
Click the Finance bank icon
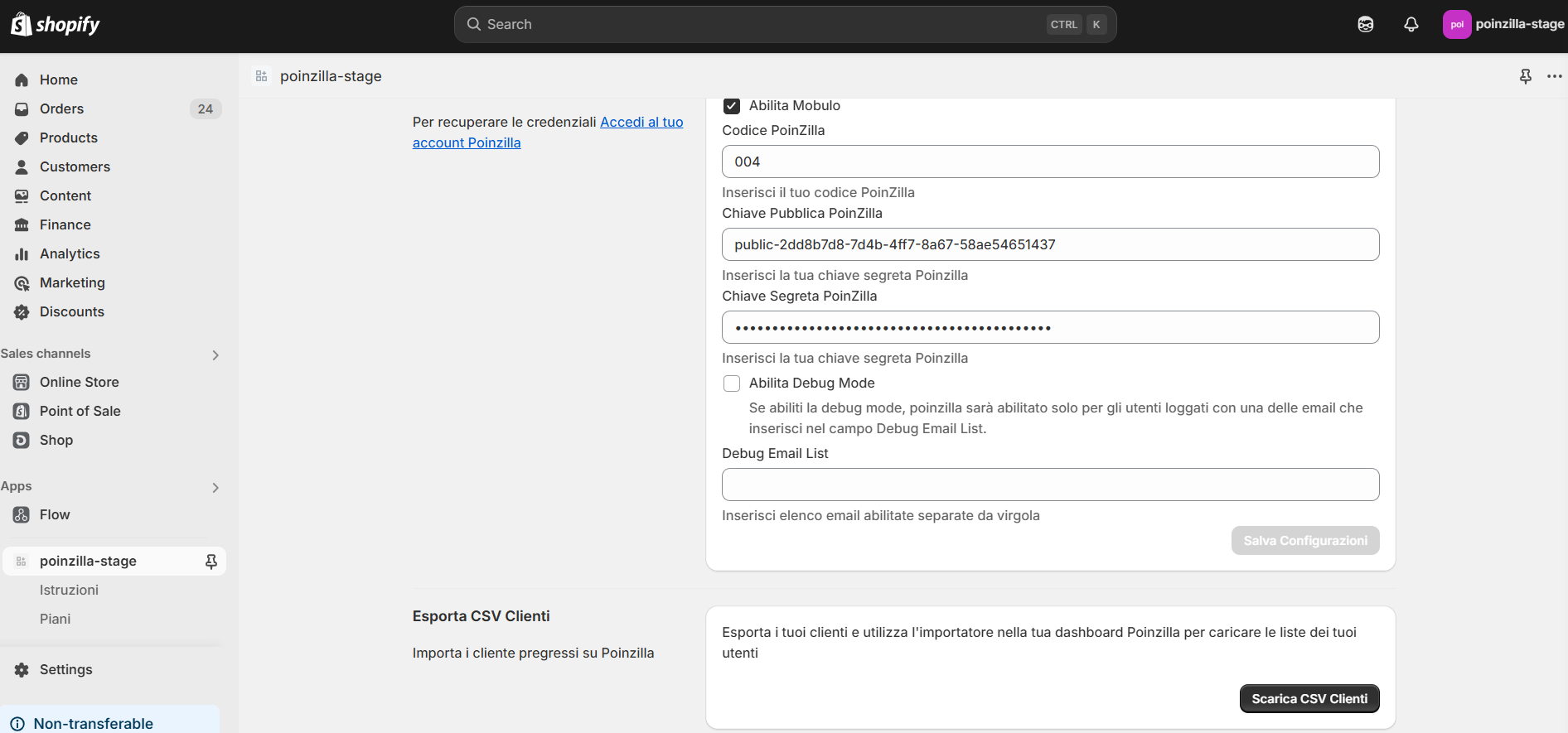pyautogui.click(x=22, y=224)
